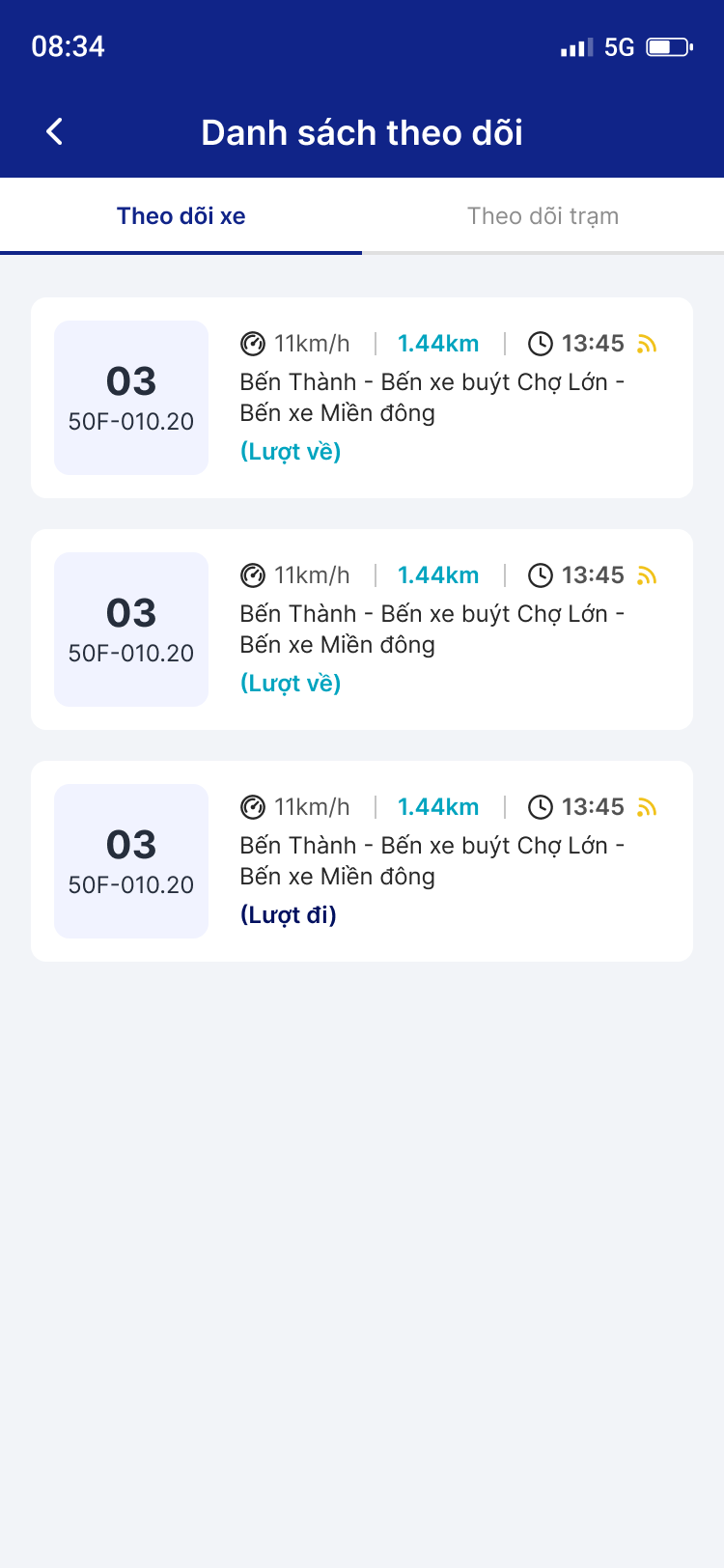
Task: Click battery icon in status bar
Action: [x=669, y=47]
